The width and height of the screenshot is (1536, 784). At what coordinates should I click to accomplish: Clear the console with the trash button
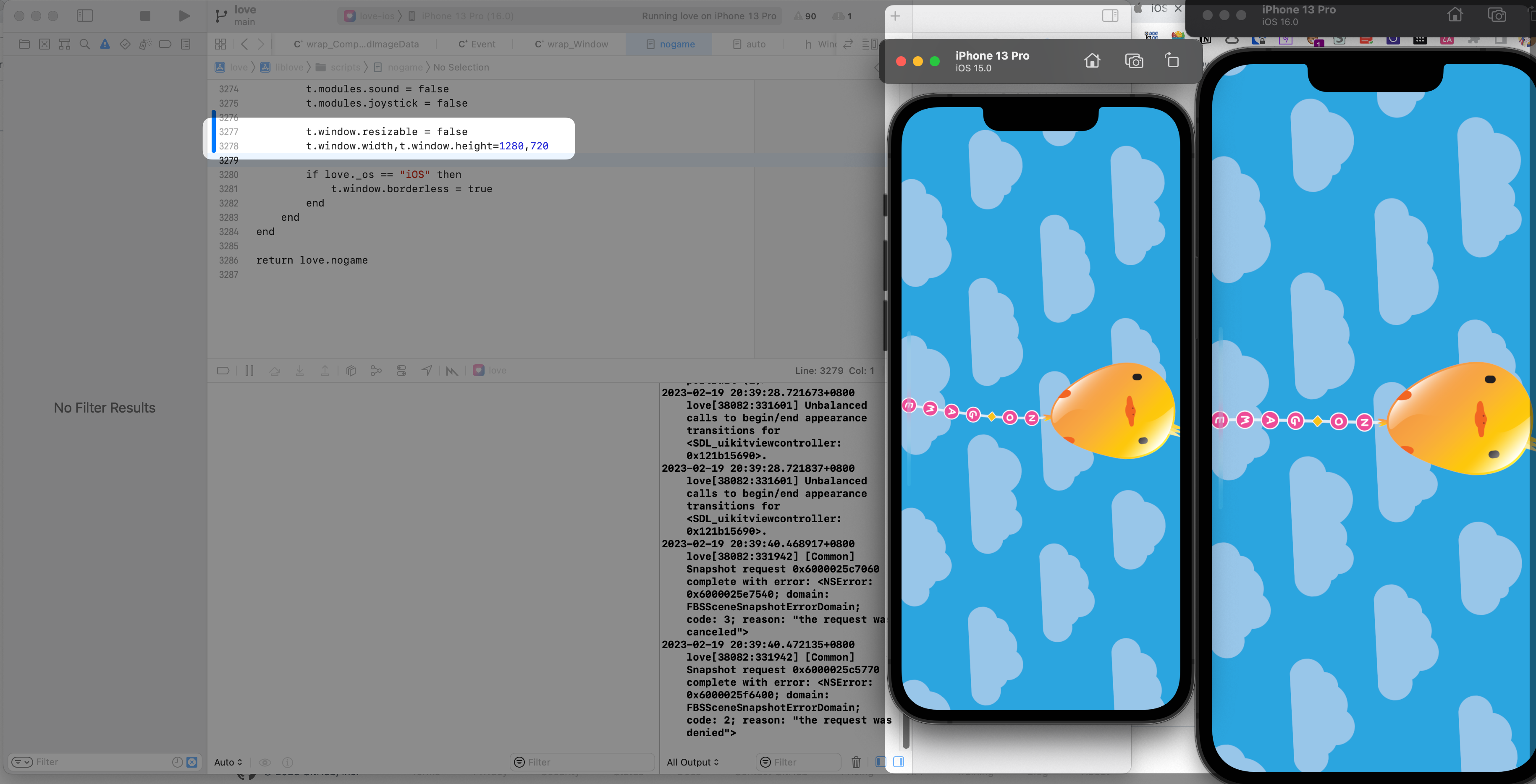click(x=856, y=762)
